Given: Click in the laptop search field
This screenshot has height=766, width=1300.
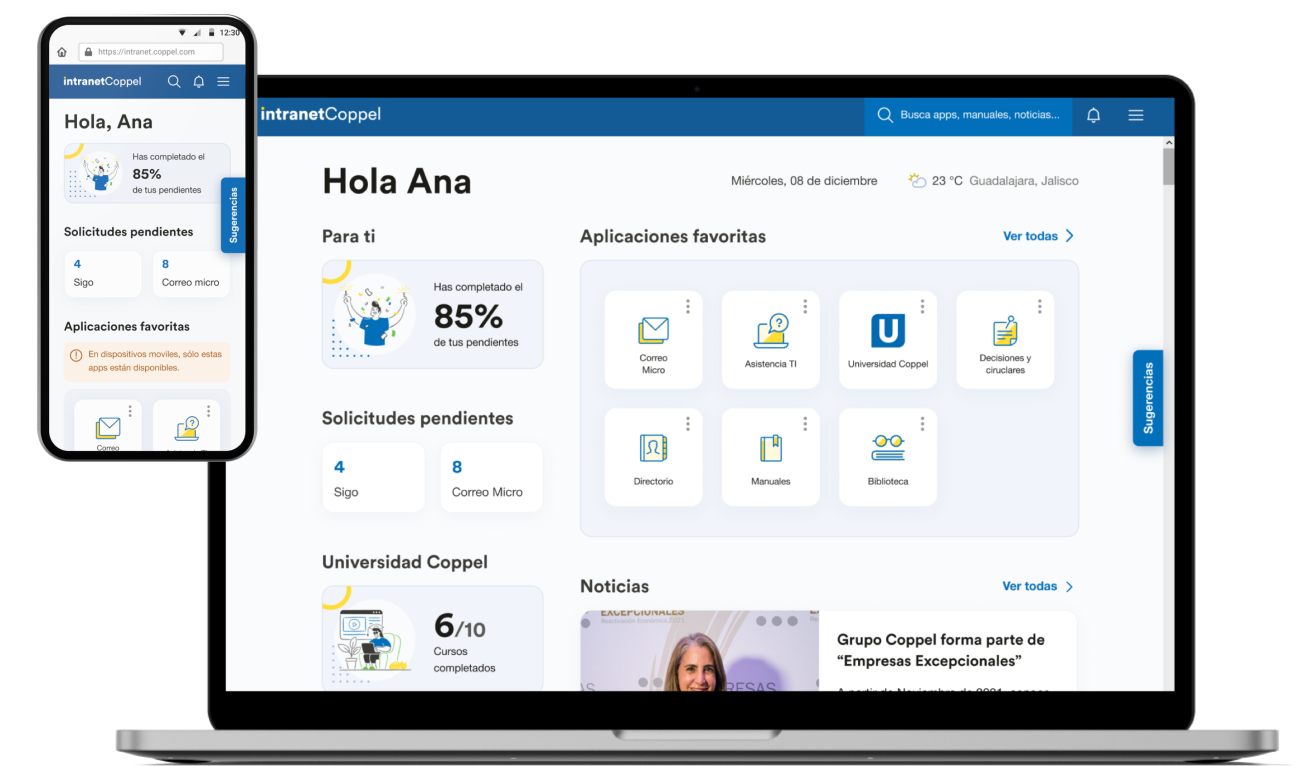Looking at the screenshot, I should pos(968,115).
